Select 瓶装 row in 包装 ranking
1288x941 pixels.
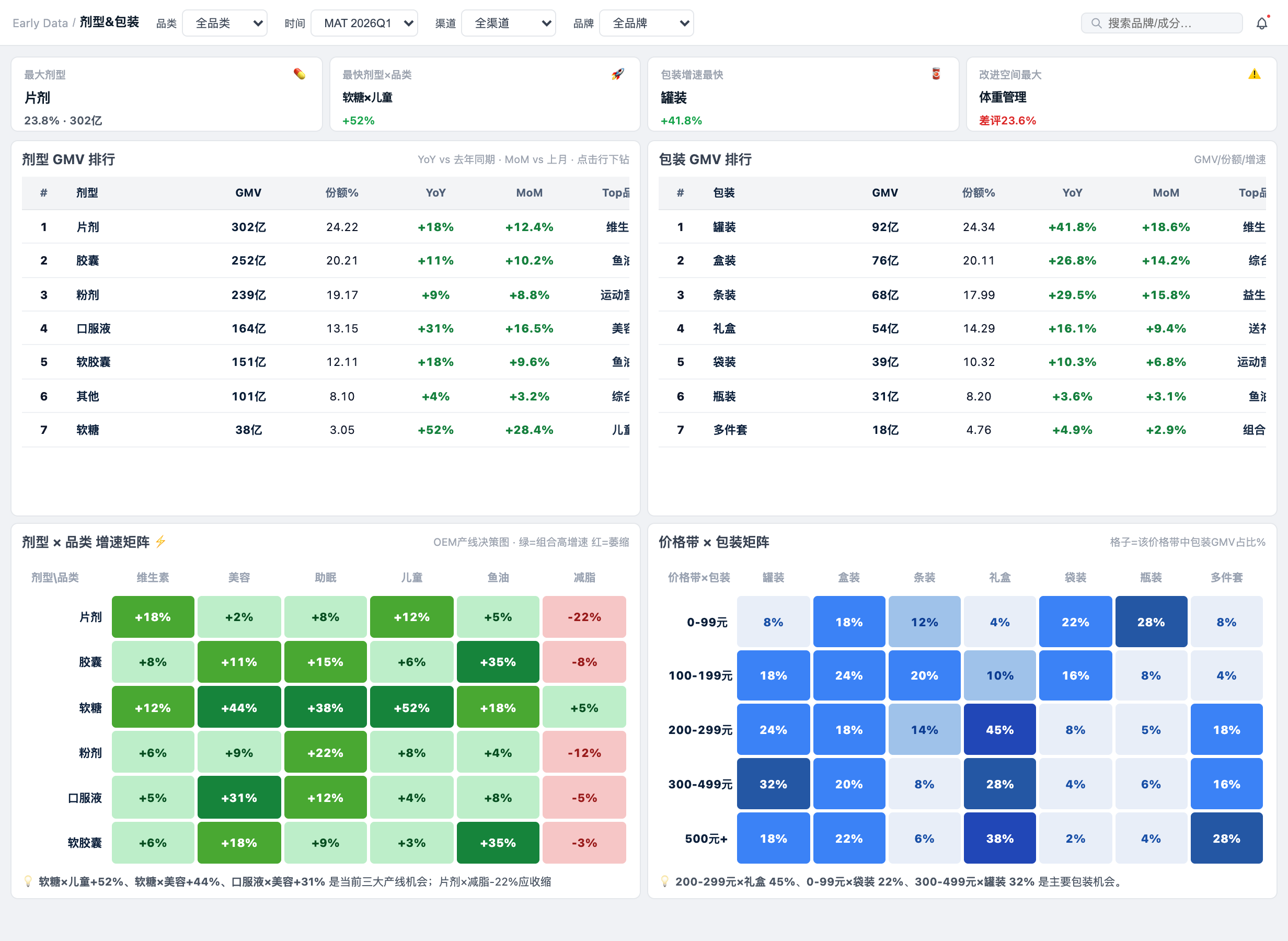[962, 396]
